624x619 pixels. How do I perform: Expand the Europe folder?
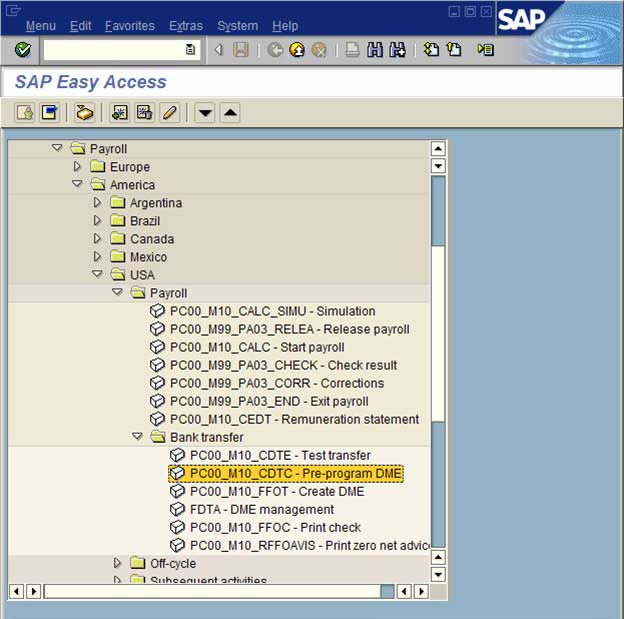(77, 166)
